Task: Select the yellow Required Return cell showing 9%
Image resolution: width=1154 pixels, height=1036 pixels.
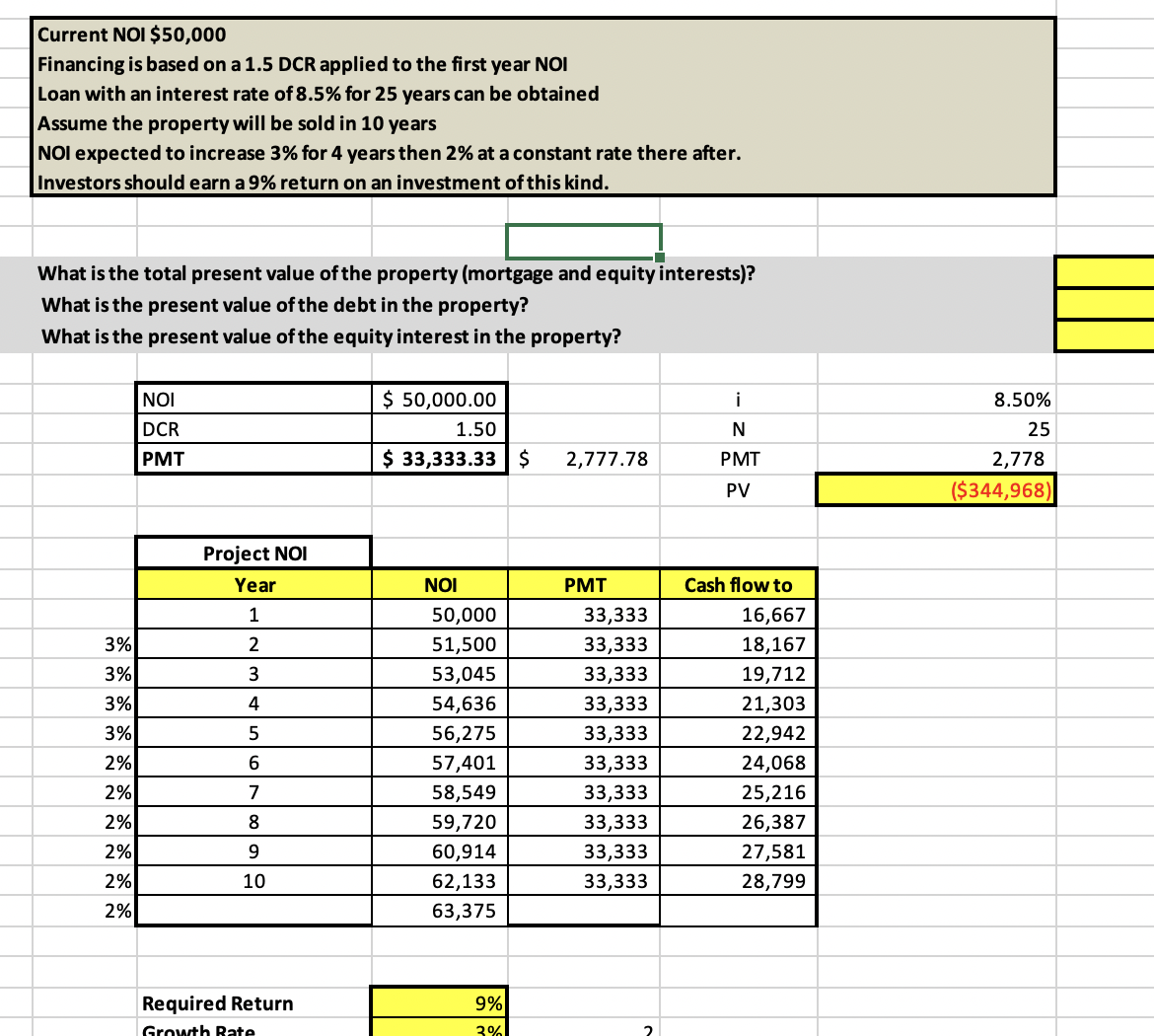Action: pos(439,1002)
